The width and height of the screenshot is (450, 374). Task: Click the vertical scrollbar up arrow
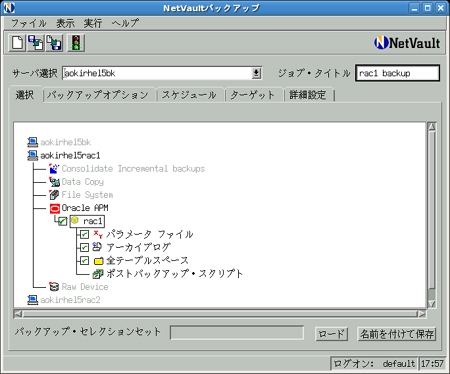point(432,127)
